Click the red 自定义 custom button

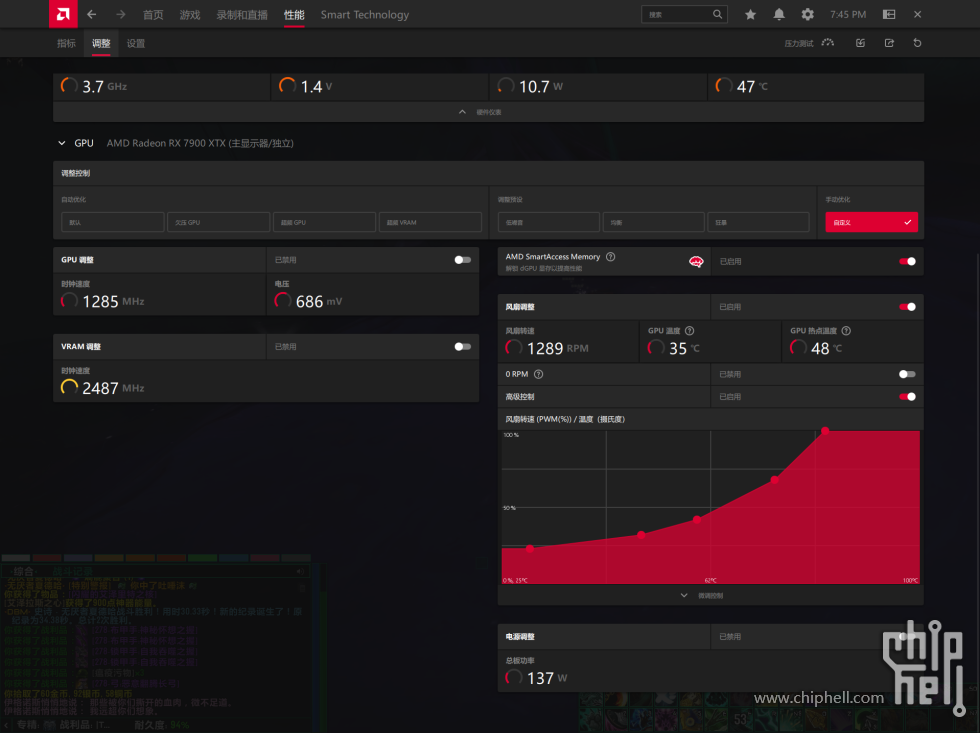click(x=871, y=222)
